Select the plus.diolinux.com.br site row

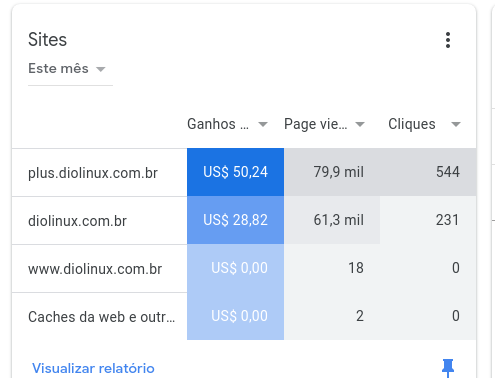244,172
